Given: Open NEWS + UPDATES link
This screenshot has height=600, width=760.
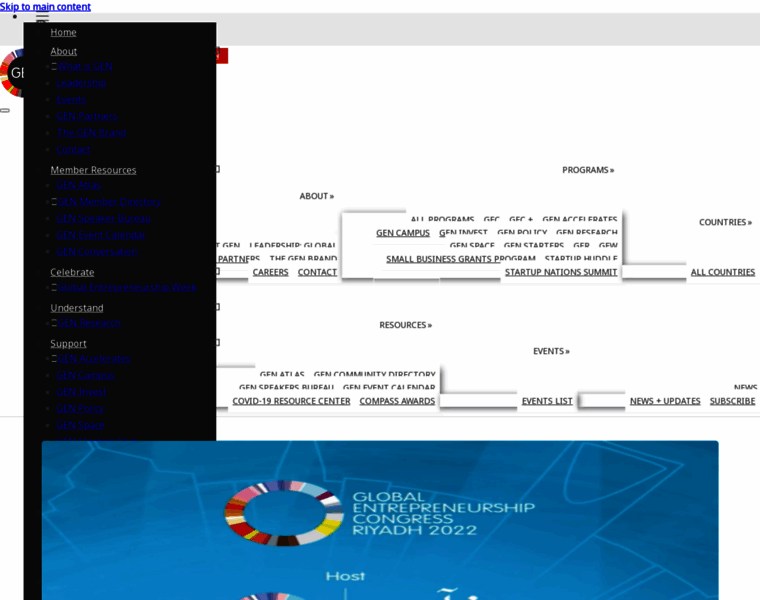Looking at the screenshot, I should (665, 401).
